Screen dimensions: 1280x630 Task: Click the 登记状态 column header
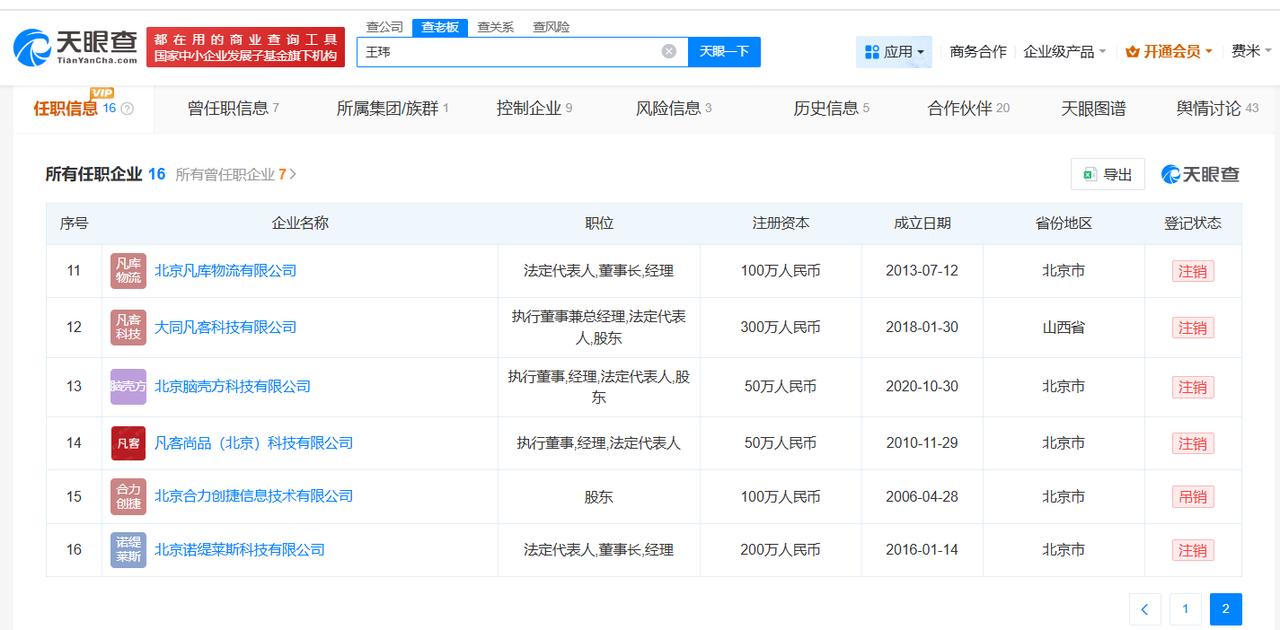[x=1193, y=223]
